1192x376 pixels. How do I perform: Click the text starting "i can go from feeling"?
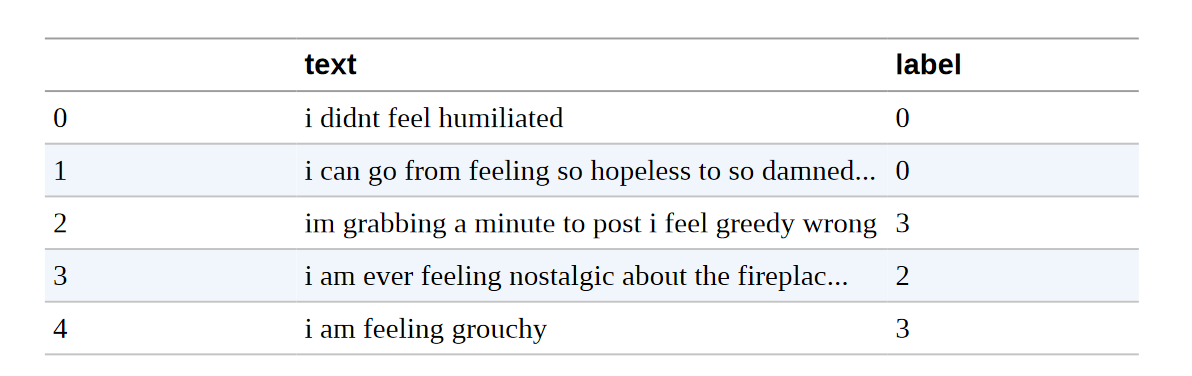(590, 172)
